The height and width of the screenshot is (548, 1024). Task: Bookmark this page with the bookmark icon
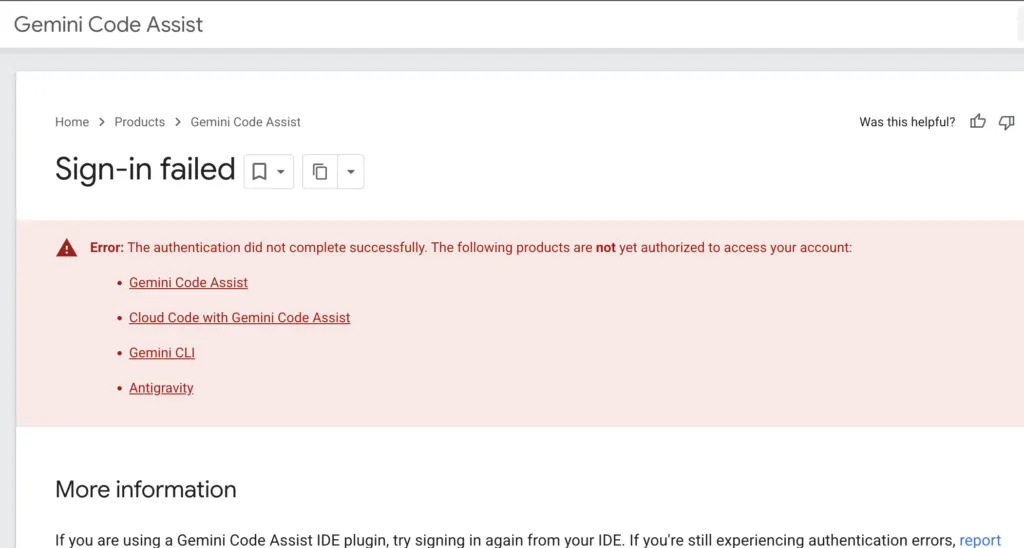[259, 172]
